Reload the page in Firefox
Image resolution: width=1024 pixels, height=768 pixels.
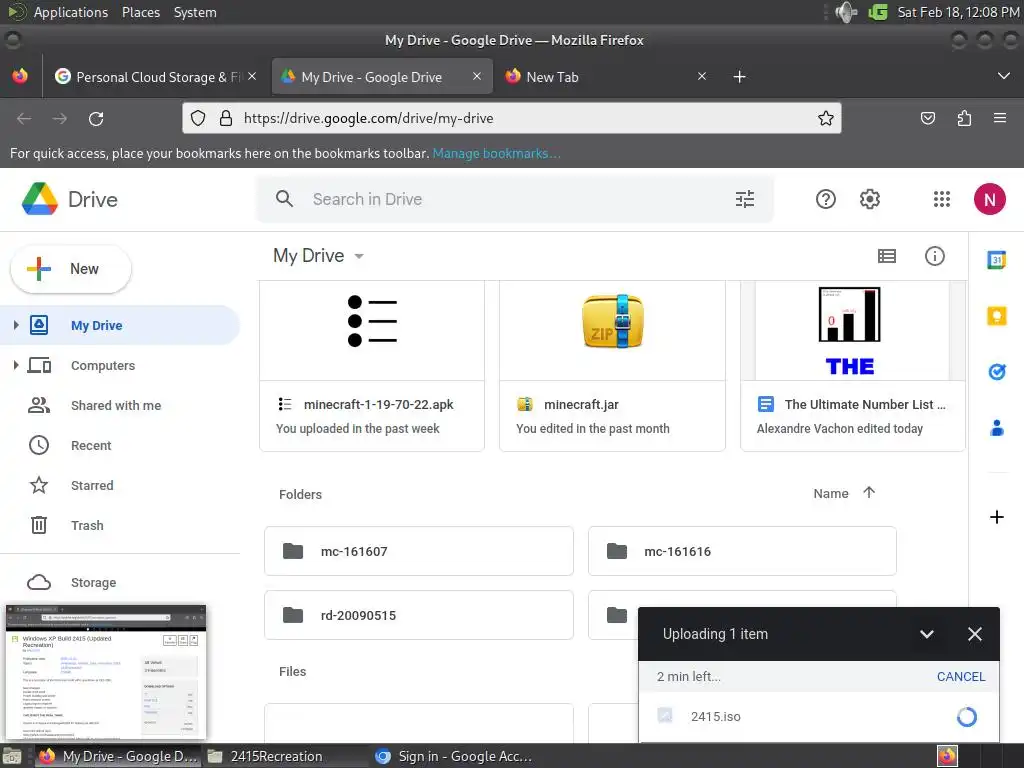(96, 118)
